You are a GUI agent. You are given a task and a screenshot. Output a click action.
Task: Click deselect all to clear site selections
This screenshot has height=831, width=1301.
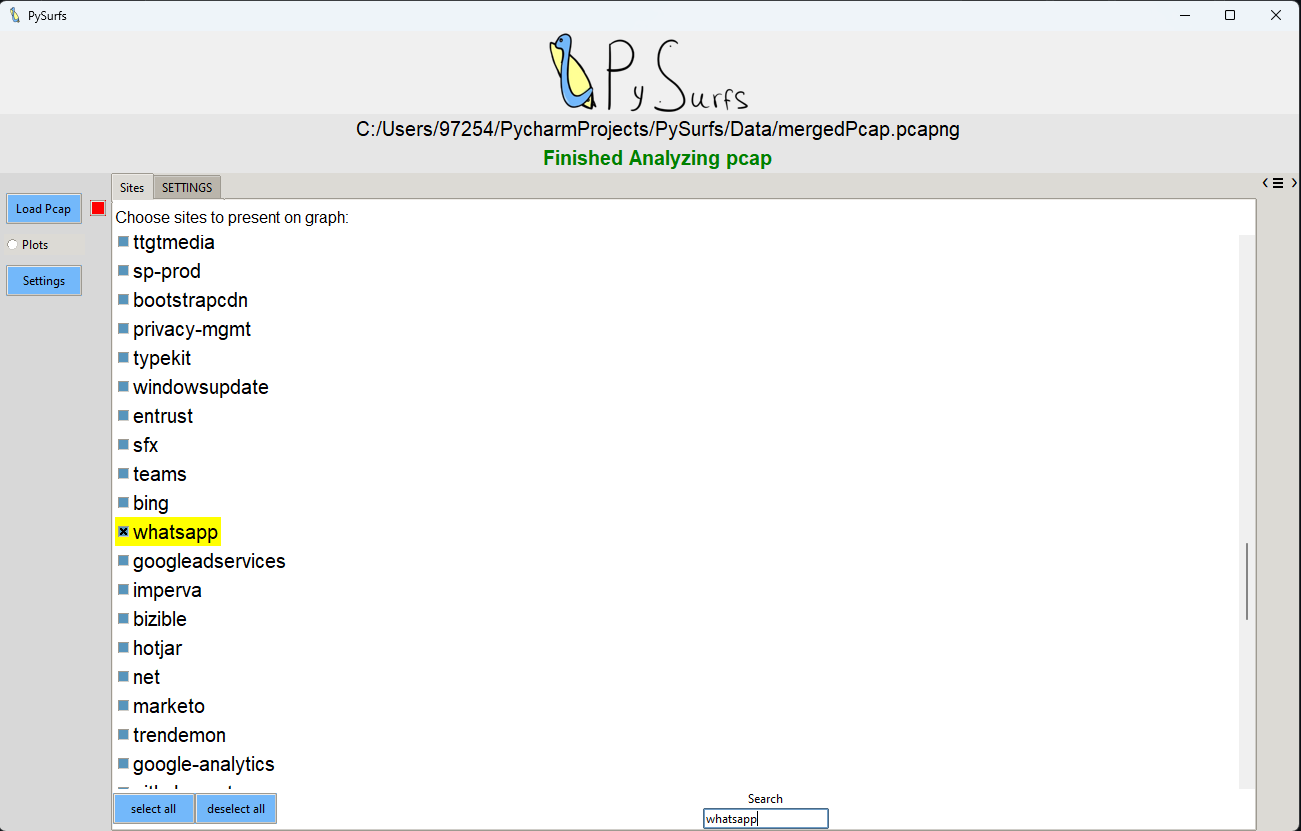tap(236, 808)
